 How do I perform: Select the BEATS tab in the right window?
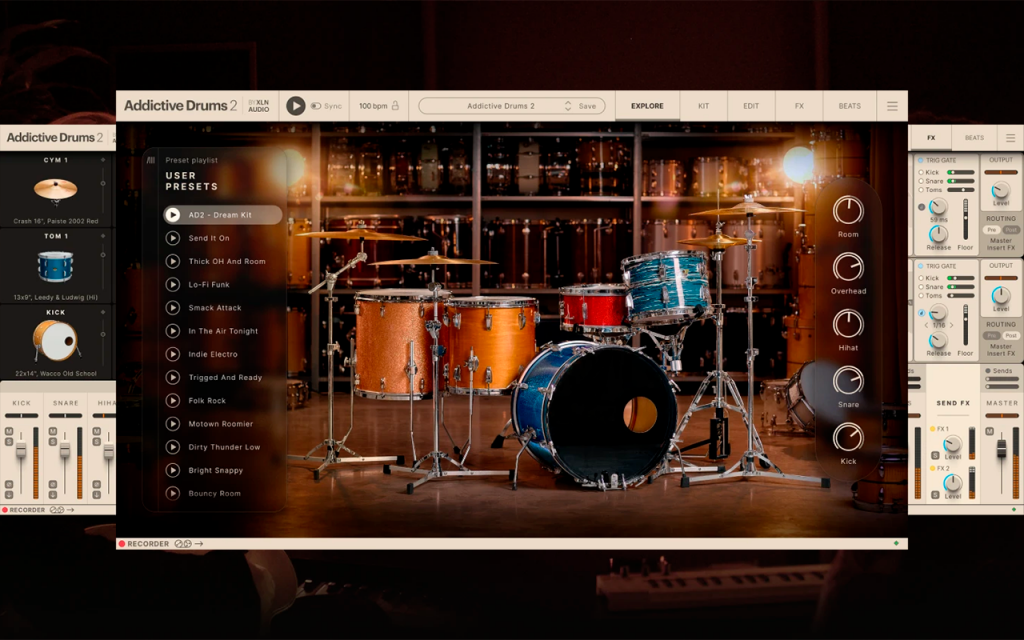[x=974, y=138]
